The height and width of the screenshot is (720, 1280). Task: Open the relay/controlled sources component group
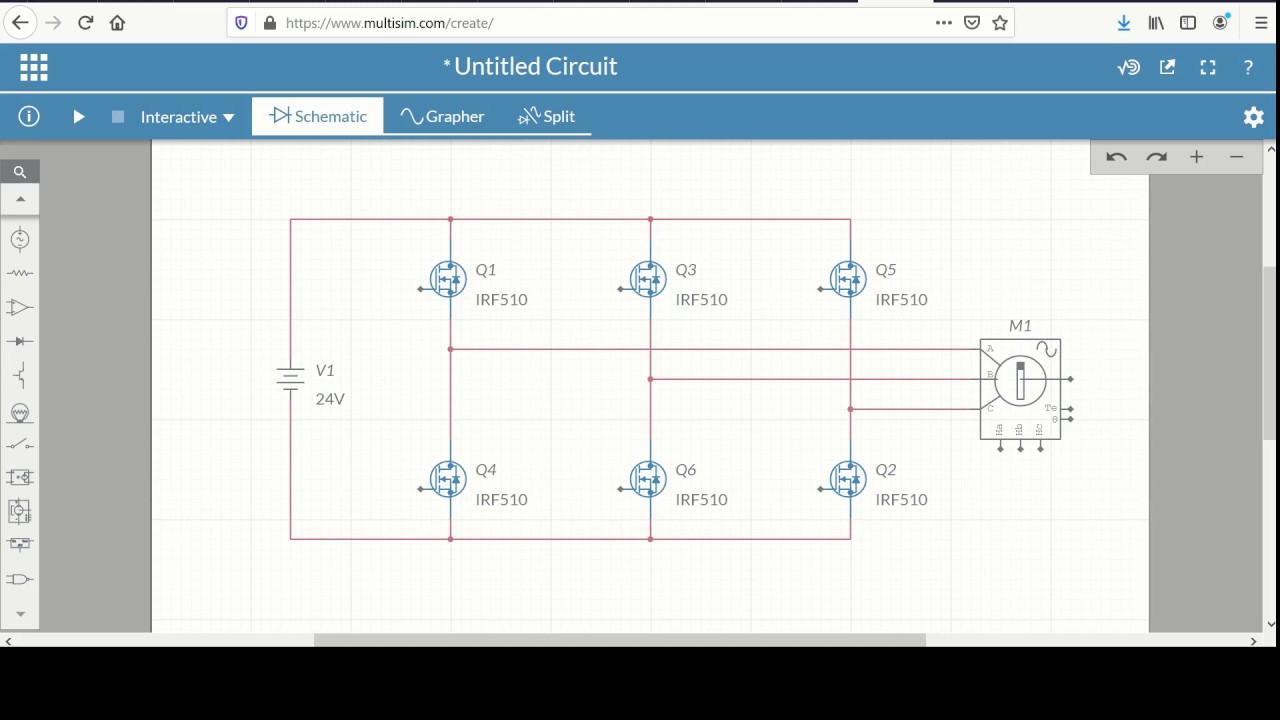(x=20, y=477)
